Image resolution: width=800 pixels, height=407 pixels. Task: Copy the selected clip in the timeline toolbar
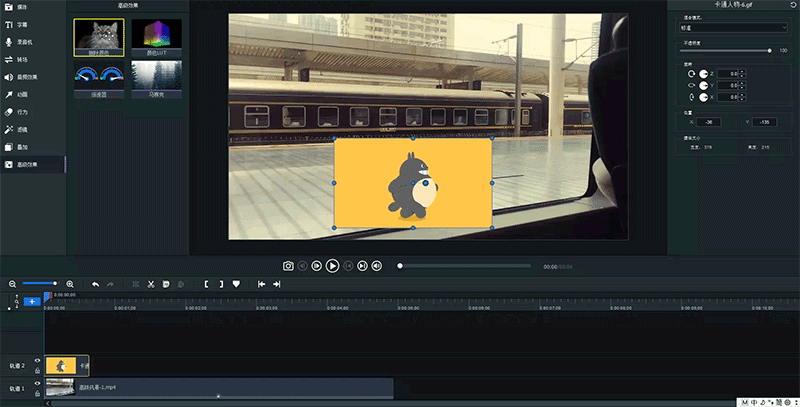coord(166,284)
